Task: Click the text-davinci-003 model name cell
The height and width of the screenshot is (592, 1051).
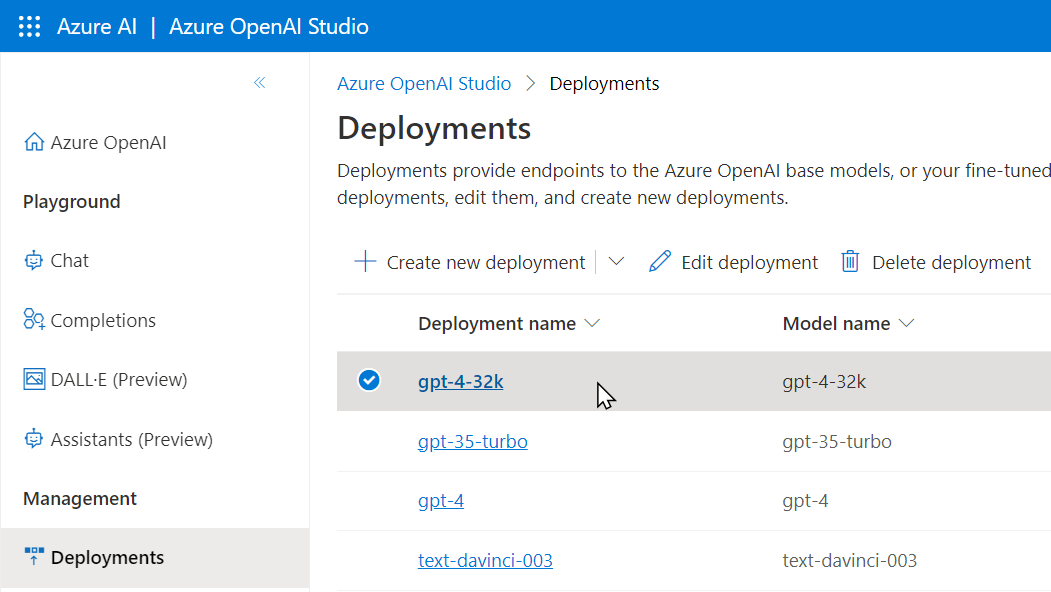Action: pyautogui.click(x=850, y=560)
